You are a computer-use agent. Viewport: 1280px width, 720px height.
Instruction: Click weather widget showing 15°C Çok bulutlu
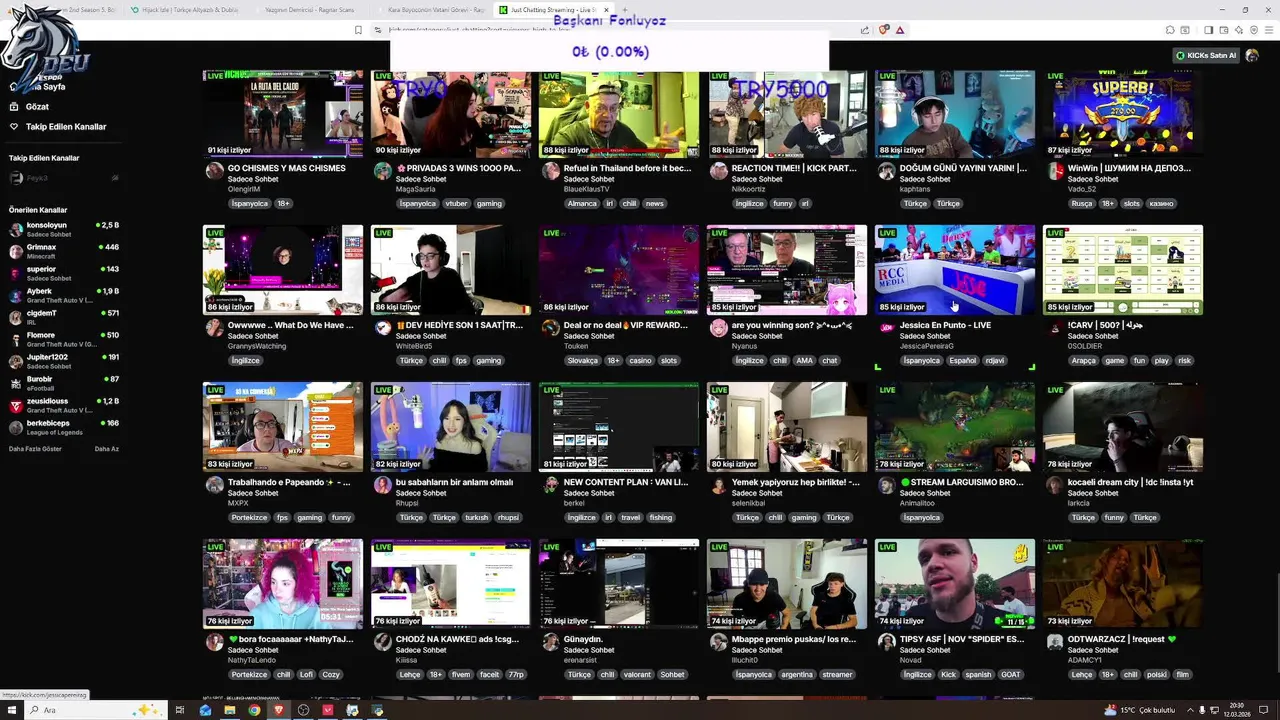pyautogui.click(x=1141, y=710)
